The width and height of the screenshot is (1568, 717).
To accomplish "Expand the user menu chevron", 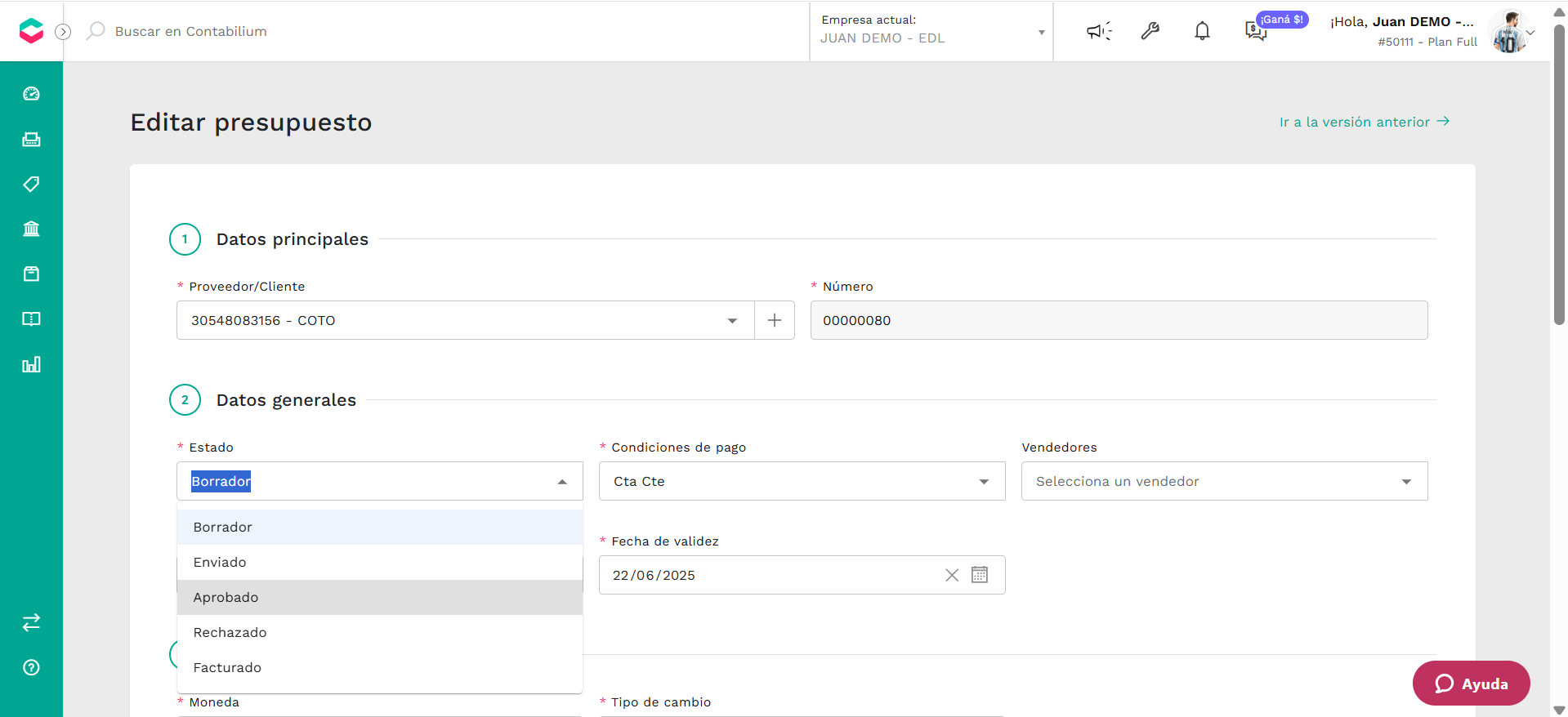I will 1530,33.
